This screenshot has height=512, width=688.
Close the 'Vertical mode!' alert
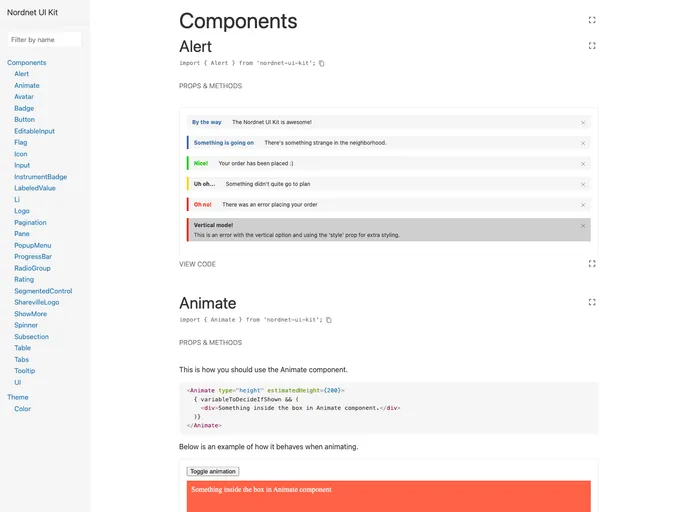(x=583, y=226)
